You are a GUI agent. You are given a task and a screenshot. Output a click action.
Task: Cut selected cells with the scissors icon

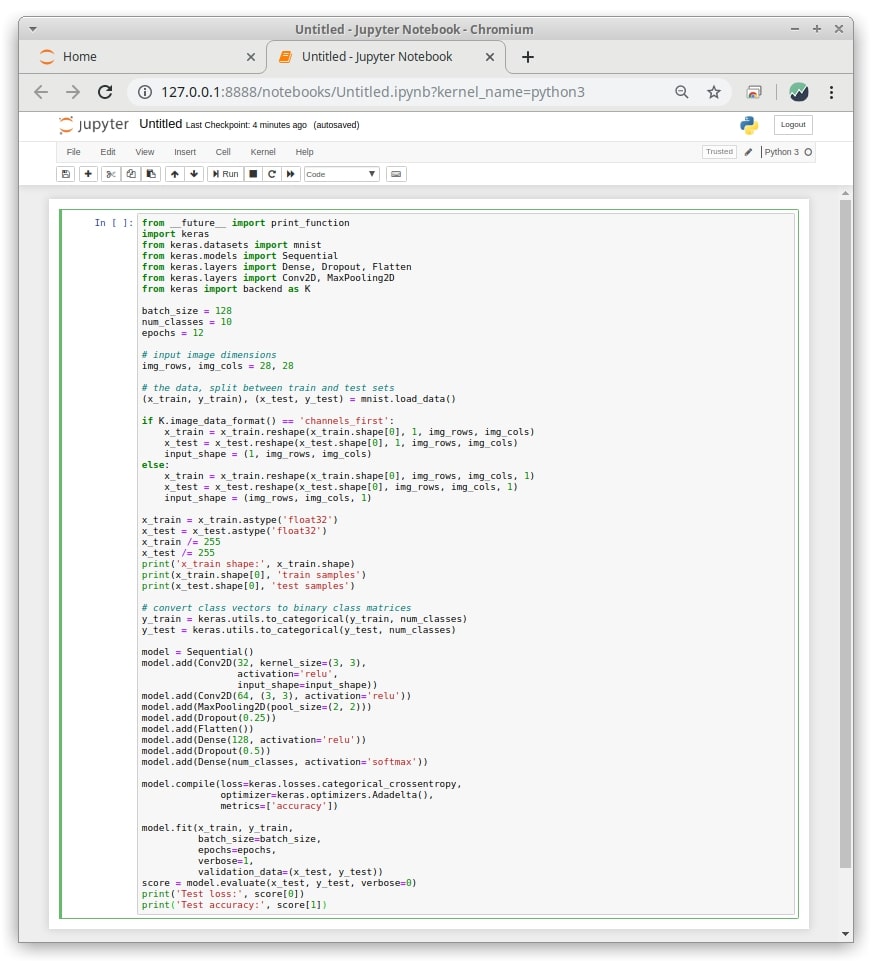click(110, 174)
